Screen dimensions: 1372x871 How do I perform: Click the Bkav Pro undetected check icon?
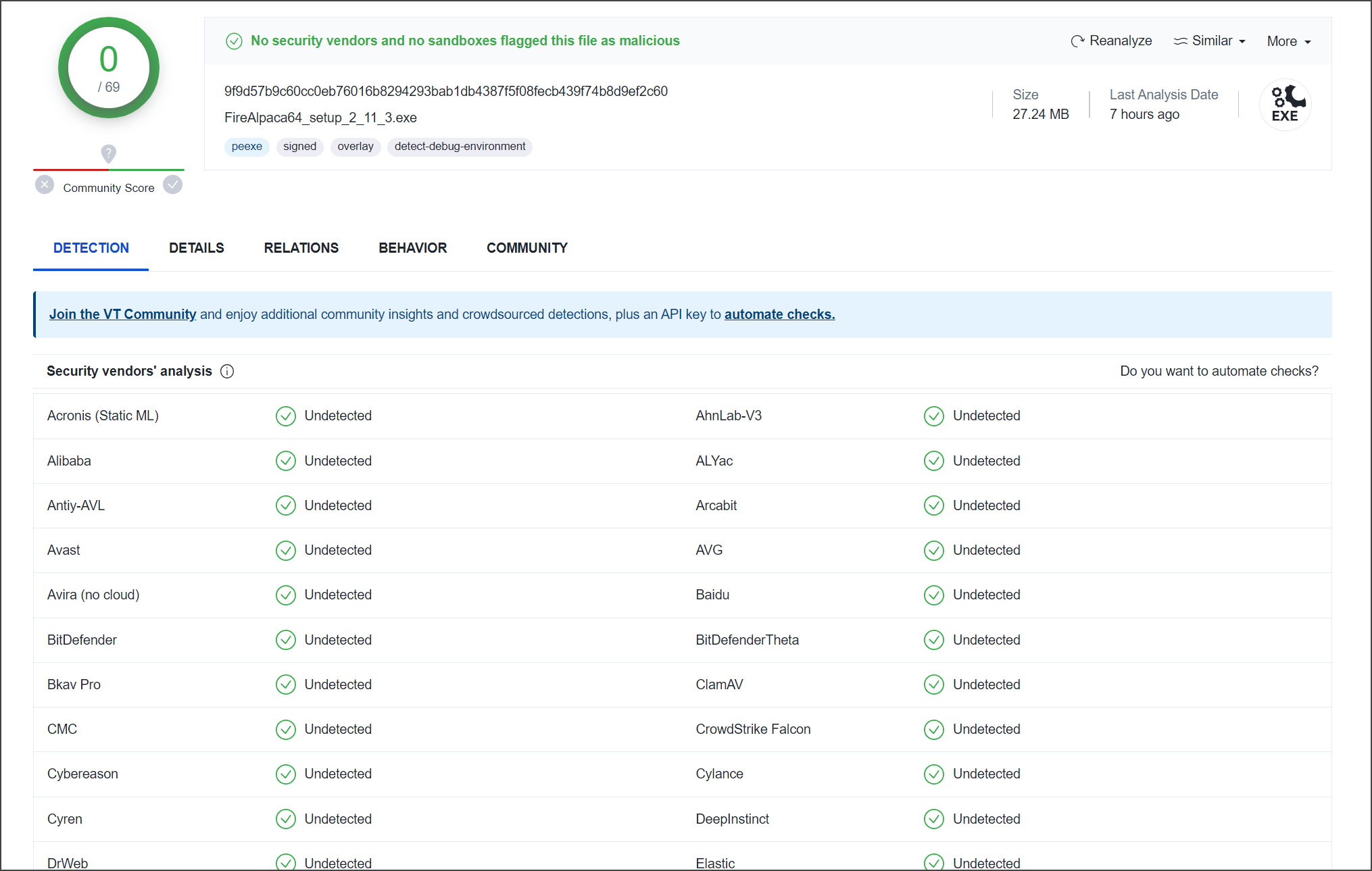(x=286, y=685)
